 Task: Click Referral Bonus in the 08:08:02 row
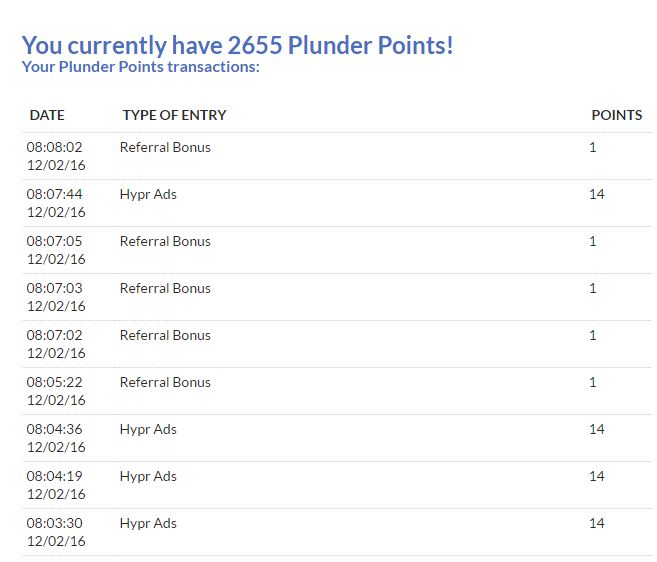tap(165, 147)
